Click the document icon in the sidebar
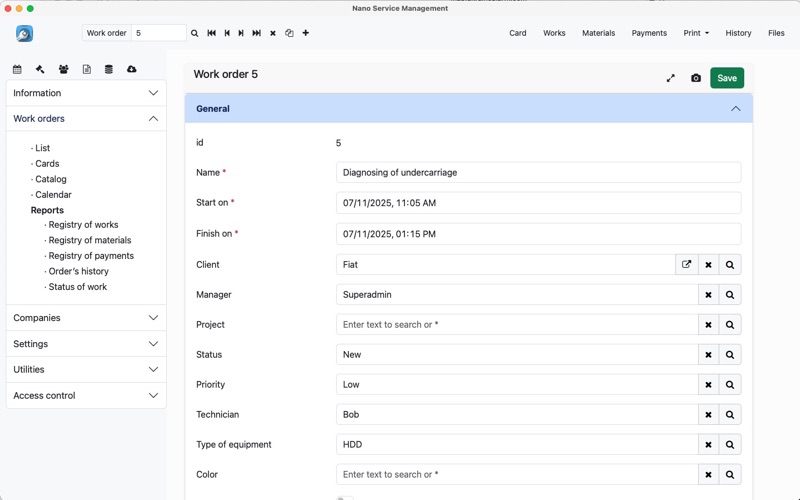Screen dimensions: 800x500 [x=87, y=69]
